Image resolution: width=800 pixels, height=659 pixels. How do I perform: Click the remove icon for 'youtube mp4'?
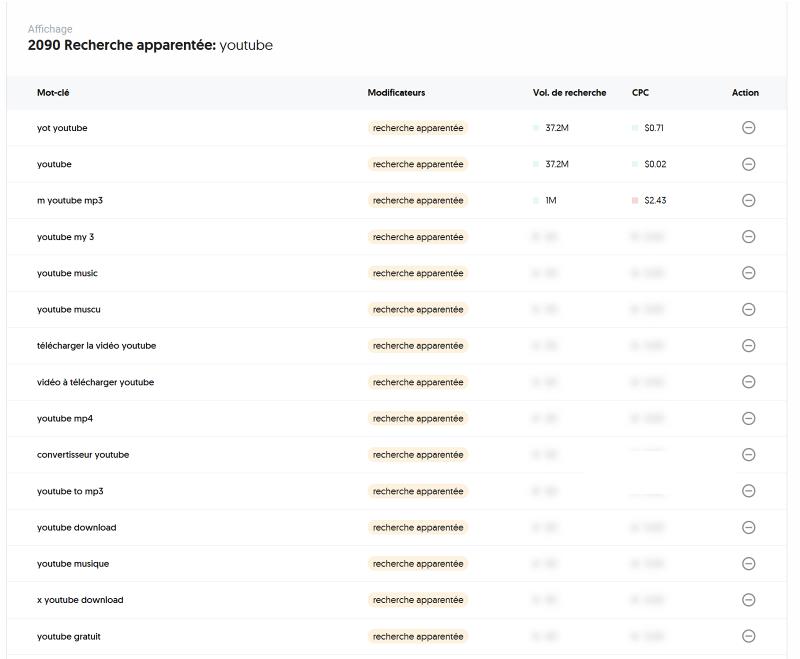[748, 418]
